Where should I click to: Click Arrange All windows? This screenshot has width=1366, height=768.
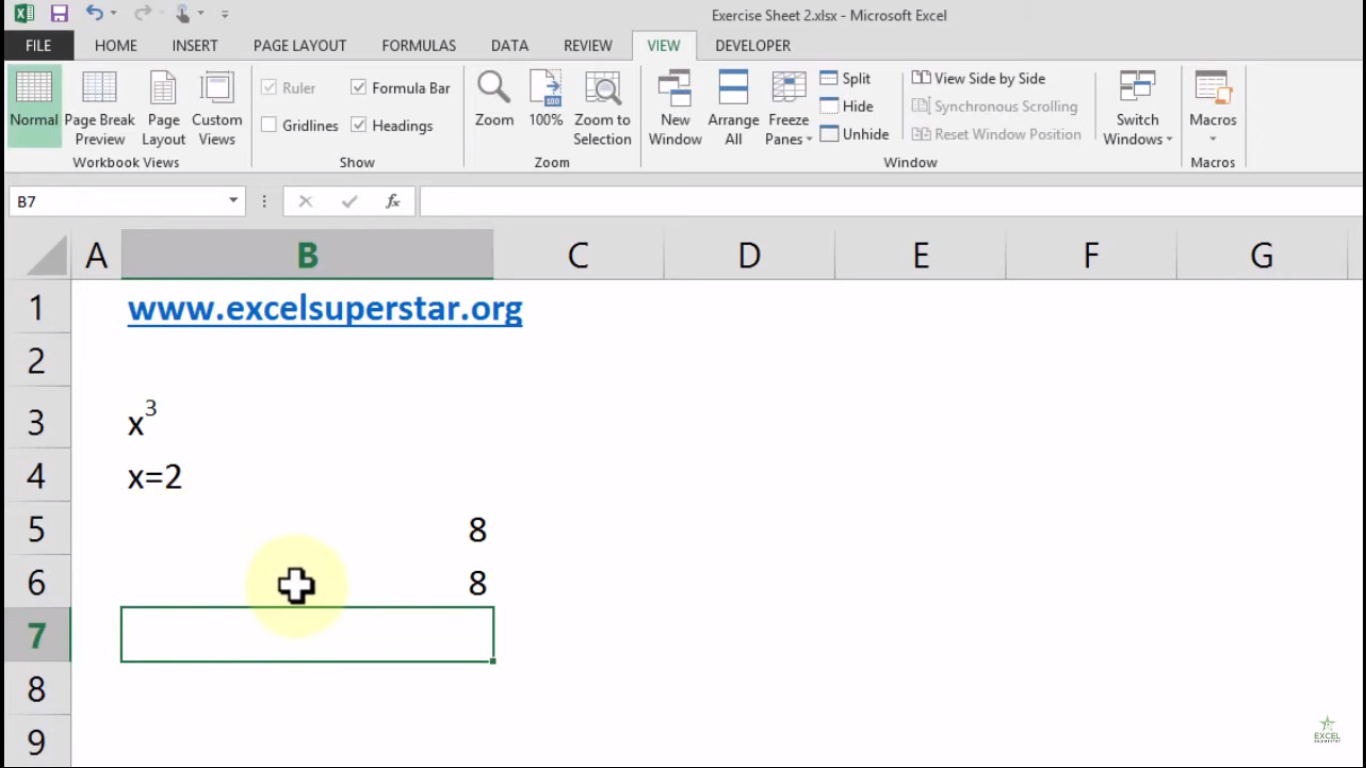click(x=733, y=107)
